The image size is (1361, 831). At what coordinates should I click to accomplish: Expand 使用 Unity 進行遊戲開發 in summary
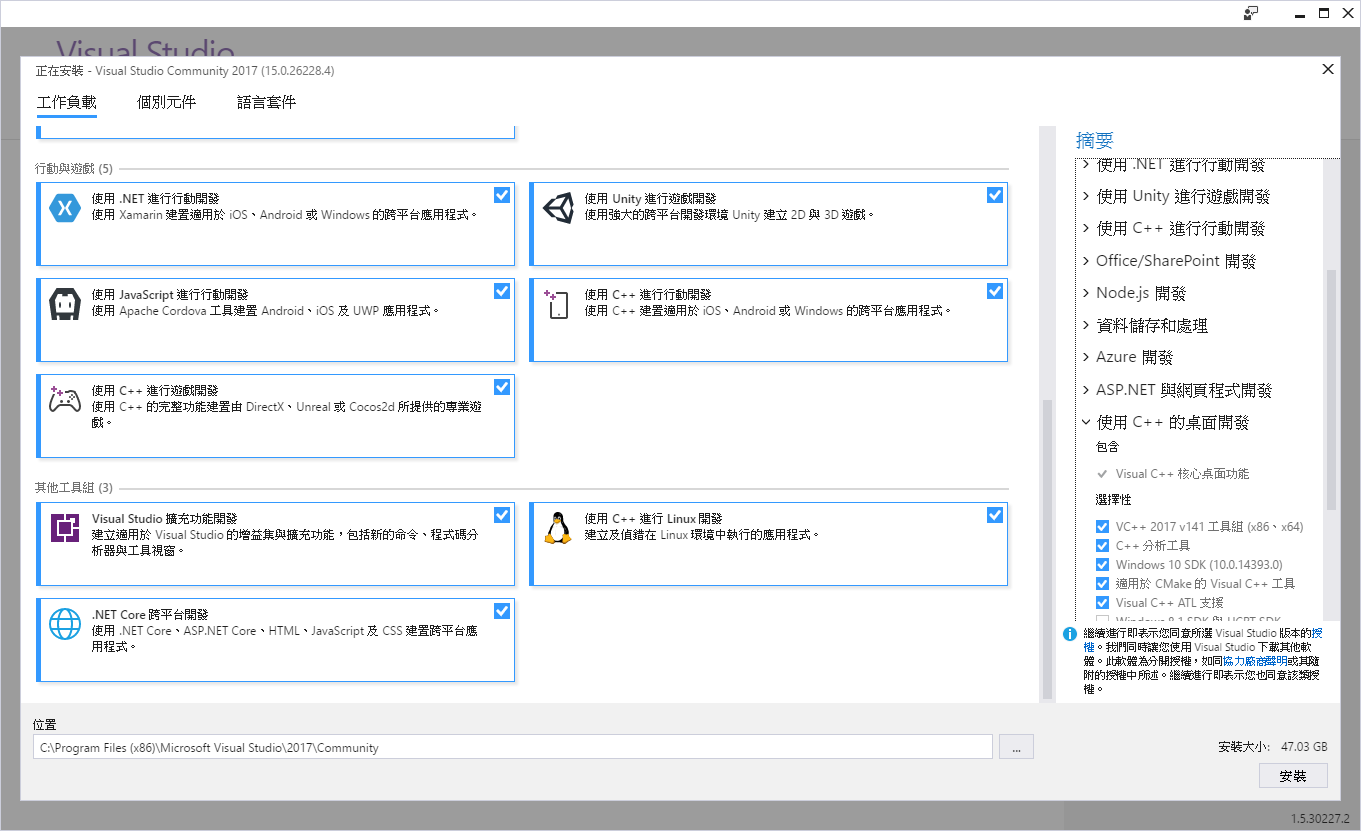(1086, 196)
